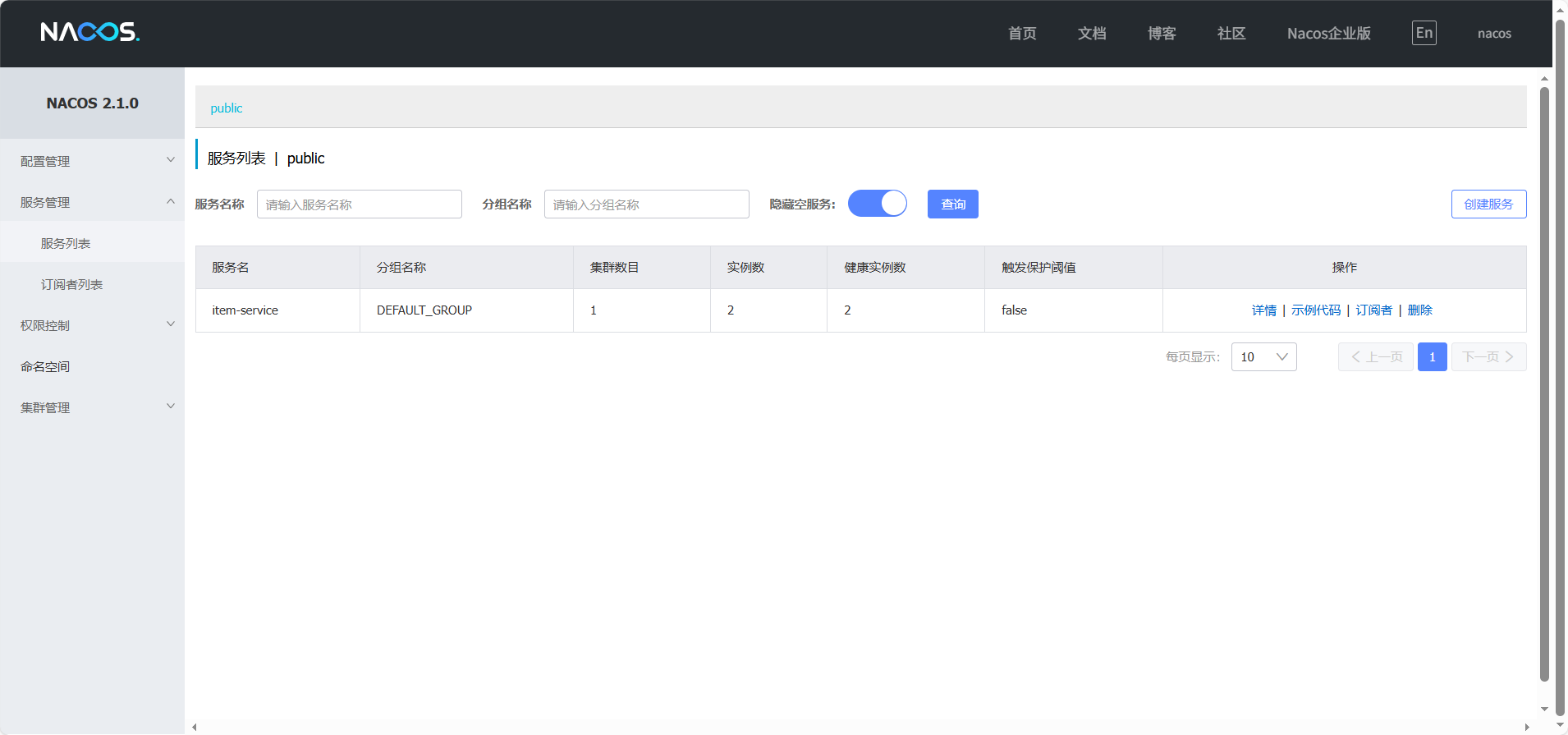Open 博客 in the top navigation
This screenshot has height=735, width=1568.
[x=1162, y=34]
